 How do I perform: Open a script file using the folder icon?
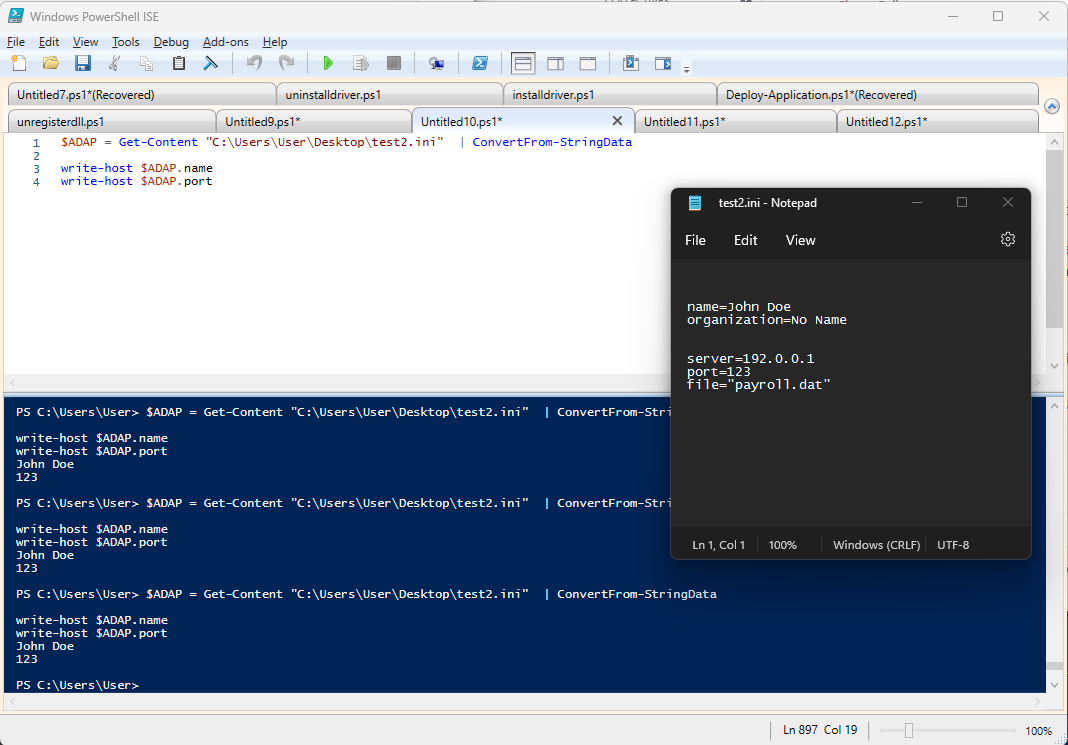(50, 63)
